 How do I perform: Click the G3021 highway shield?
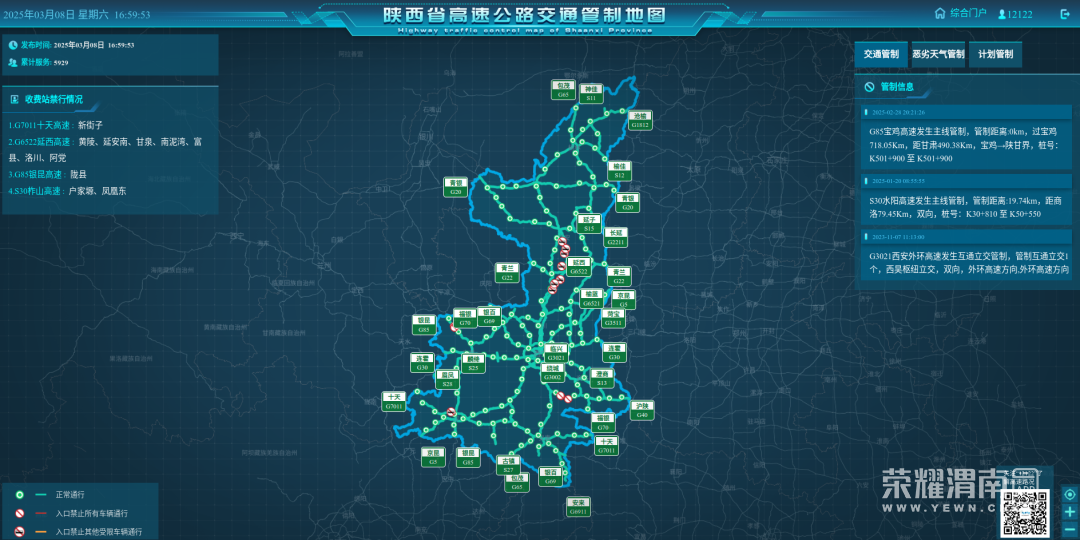pyautogui.click(x=555, y=353)
